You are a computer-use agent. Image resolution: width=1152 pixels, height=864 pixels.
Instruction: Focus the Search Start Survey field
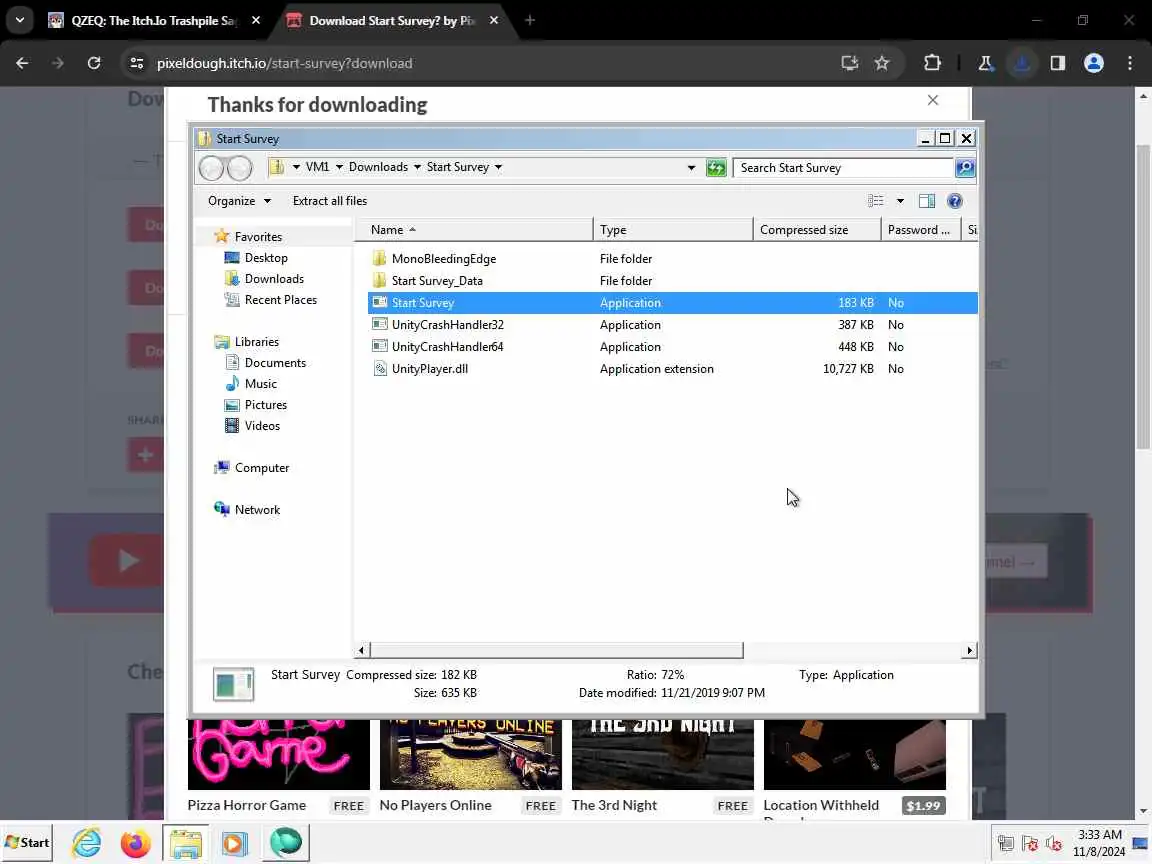pyautogui.click(x=843, y=168)
